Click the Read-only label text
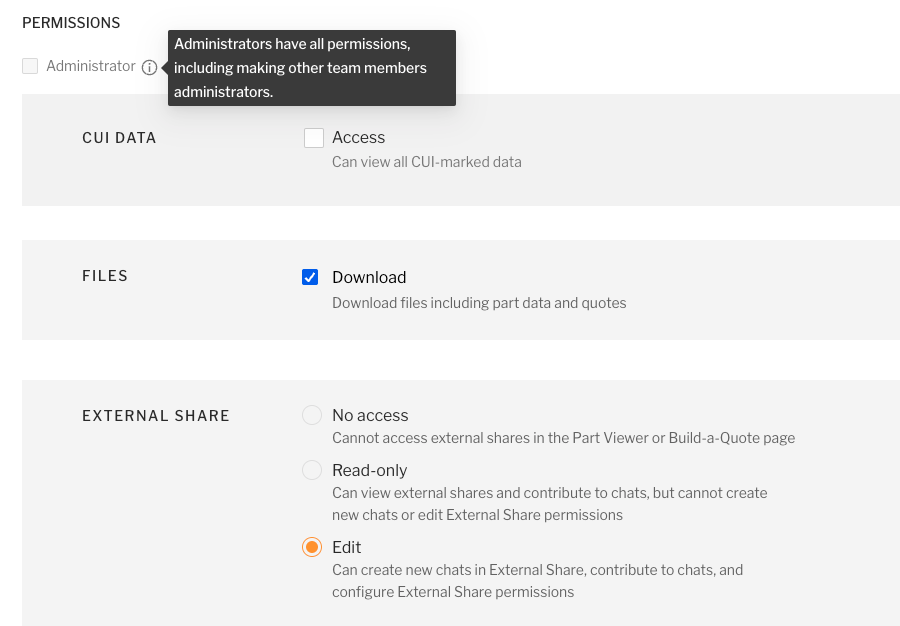Screen dimensions: 900x626 pyautogui.click(x=369, y=470)
